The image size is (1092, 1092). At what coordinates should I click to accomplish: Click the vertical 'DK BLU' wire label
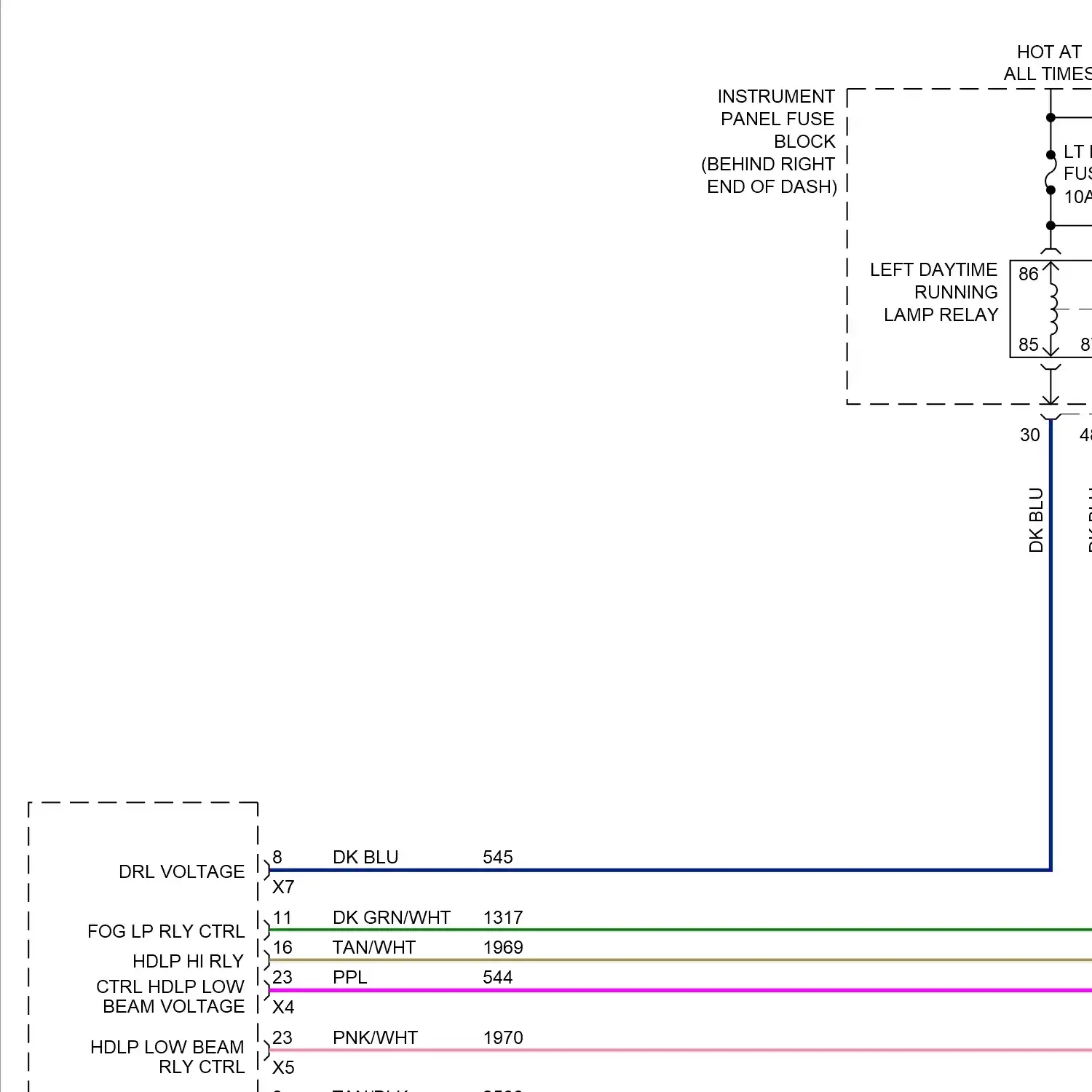(1036, 520)
